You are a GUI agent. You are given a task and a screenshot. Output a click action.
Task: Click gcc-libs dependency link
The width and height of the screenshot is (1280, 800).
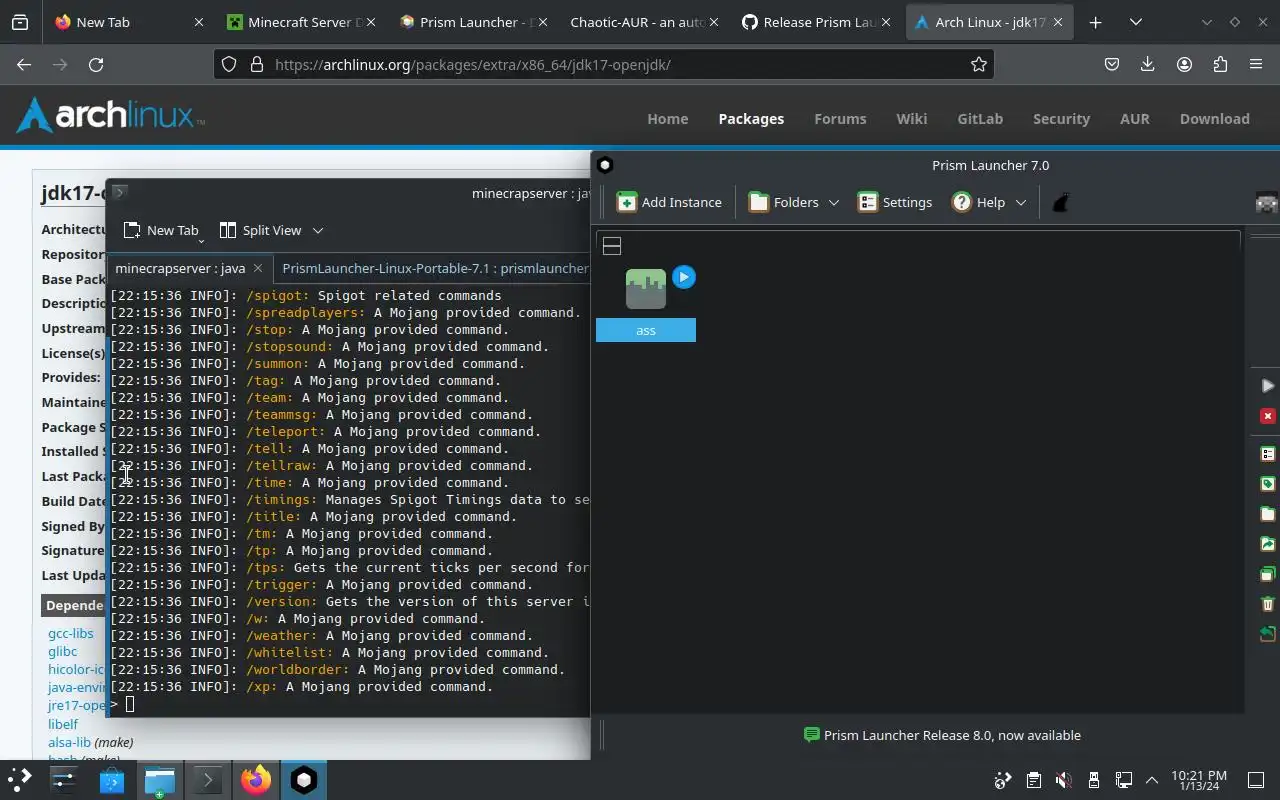tap(70, 633)
